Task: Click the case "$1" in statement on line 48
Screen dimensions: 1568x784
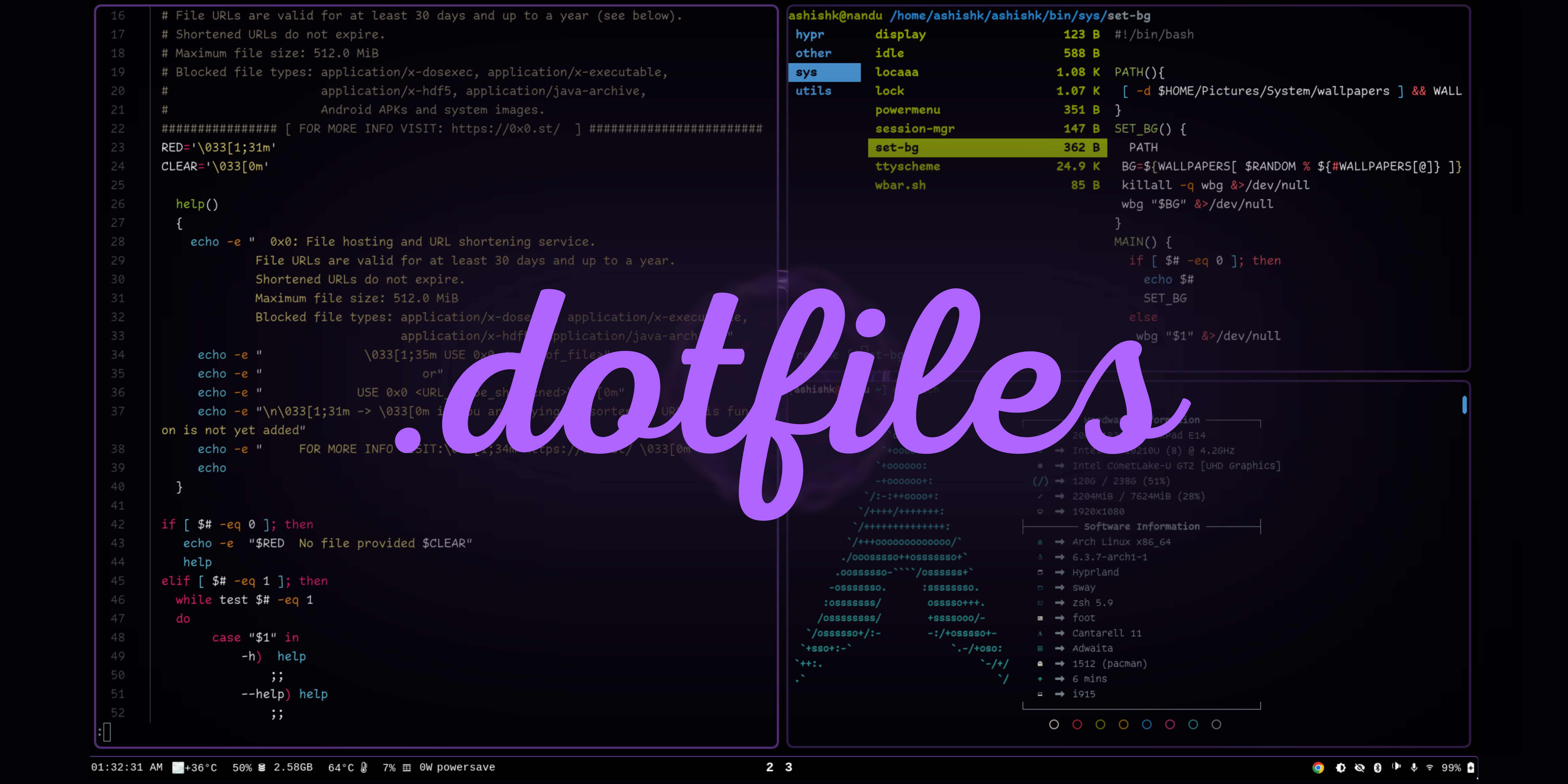Action: 256,638
